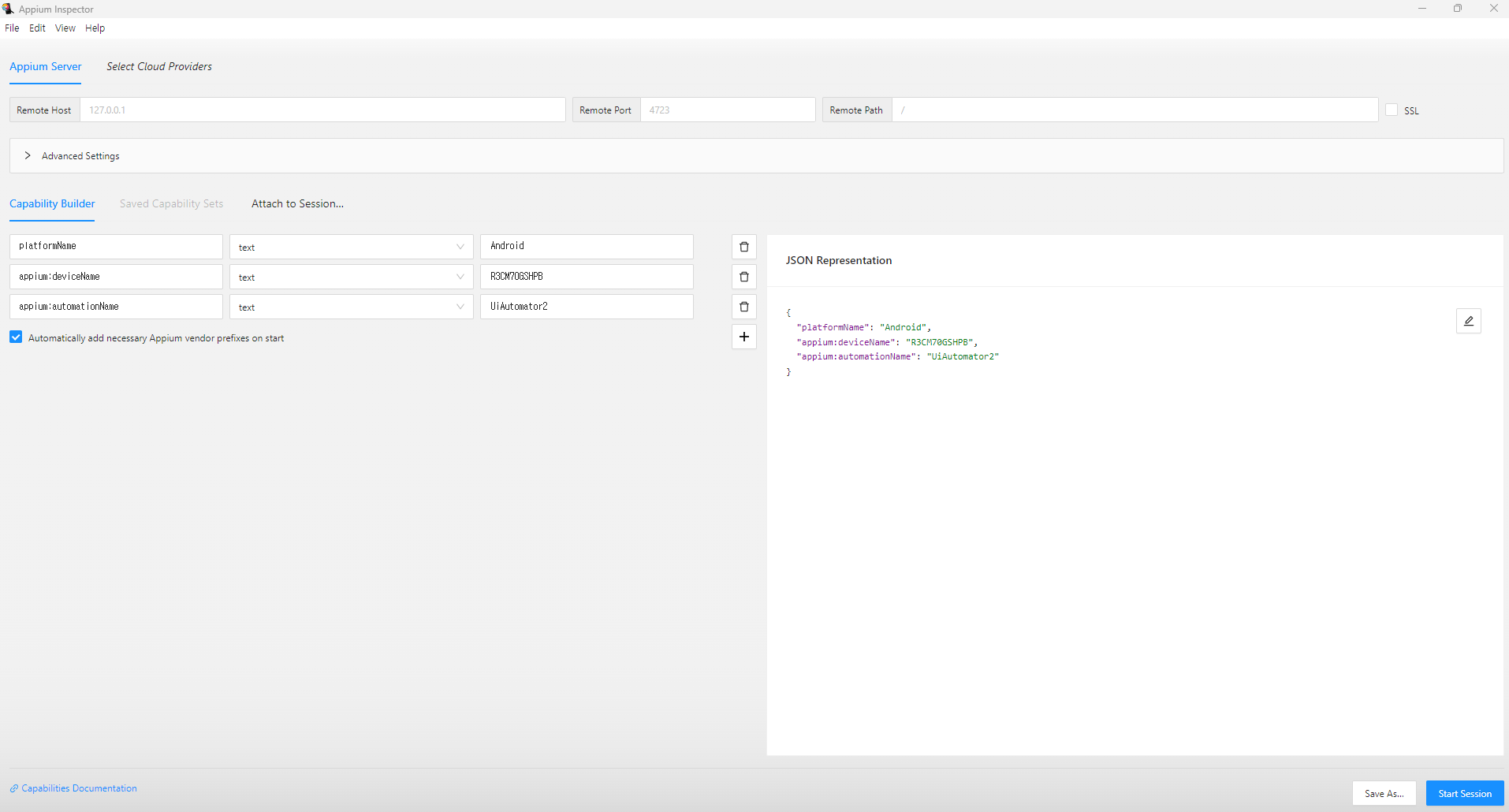Toggle the SSL checkbox
The width and height of the screenshot is (1509, 812).
pyautogui.click(x=1392, y=110)
